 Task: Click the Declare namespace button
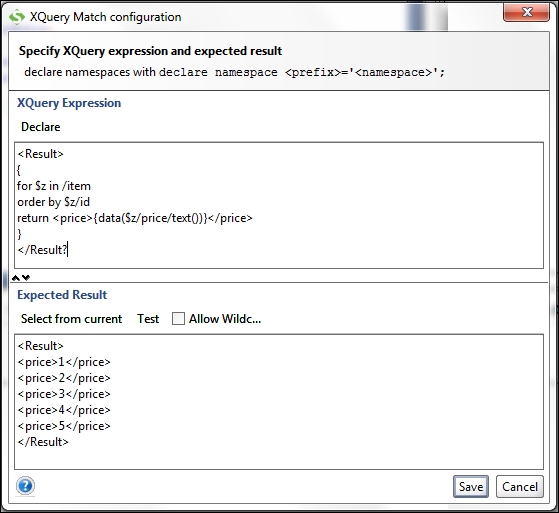click(x=41, y=127)
